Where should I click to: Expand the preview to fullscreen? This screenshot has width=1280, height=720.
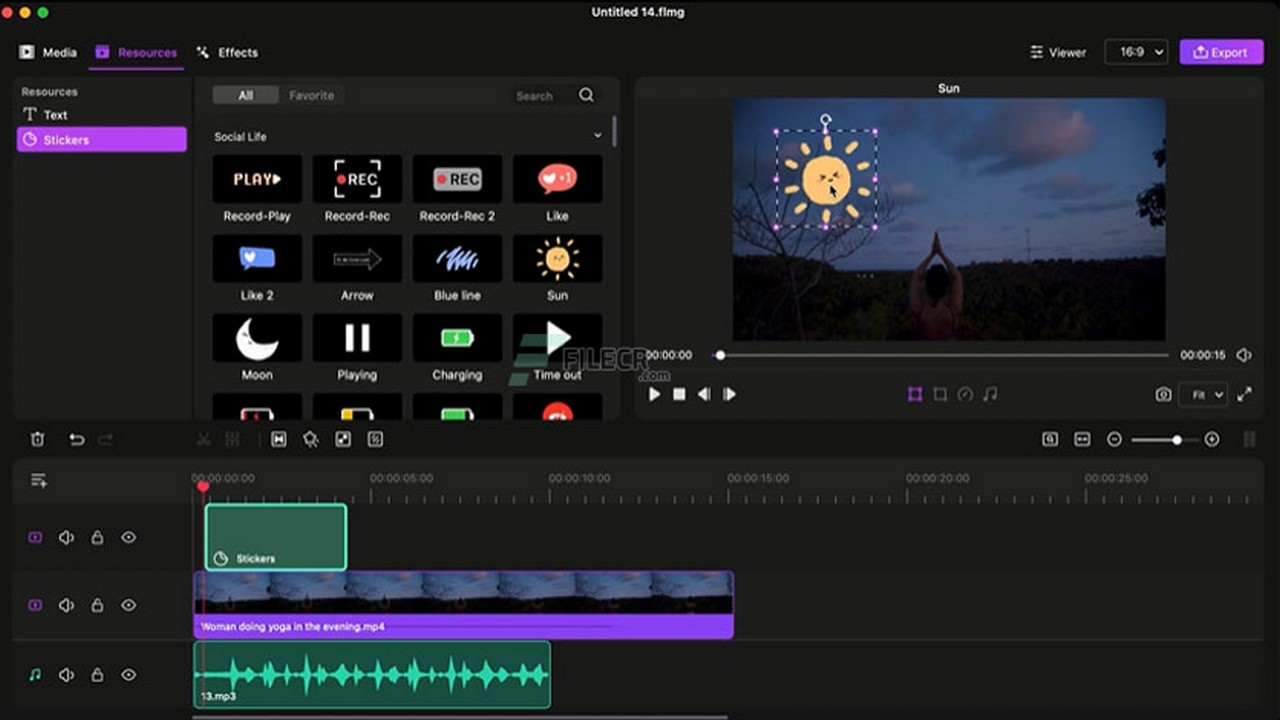tap(1244, 395)
